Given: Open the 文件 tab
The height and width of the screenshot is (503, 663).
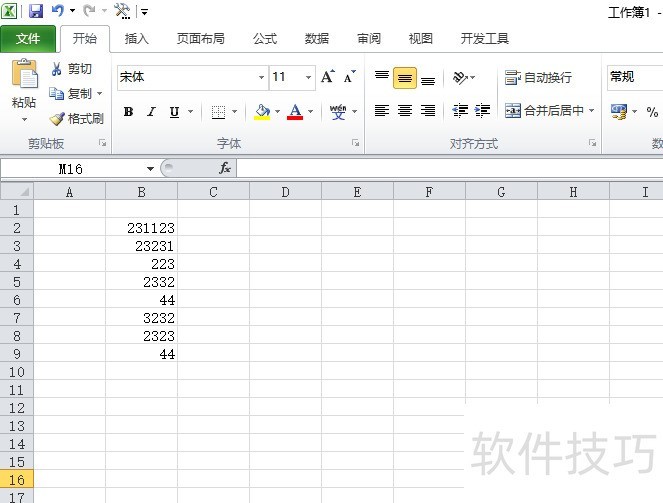Looking at the screenshot, I should click(x=28, y=39).
